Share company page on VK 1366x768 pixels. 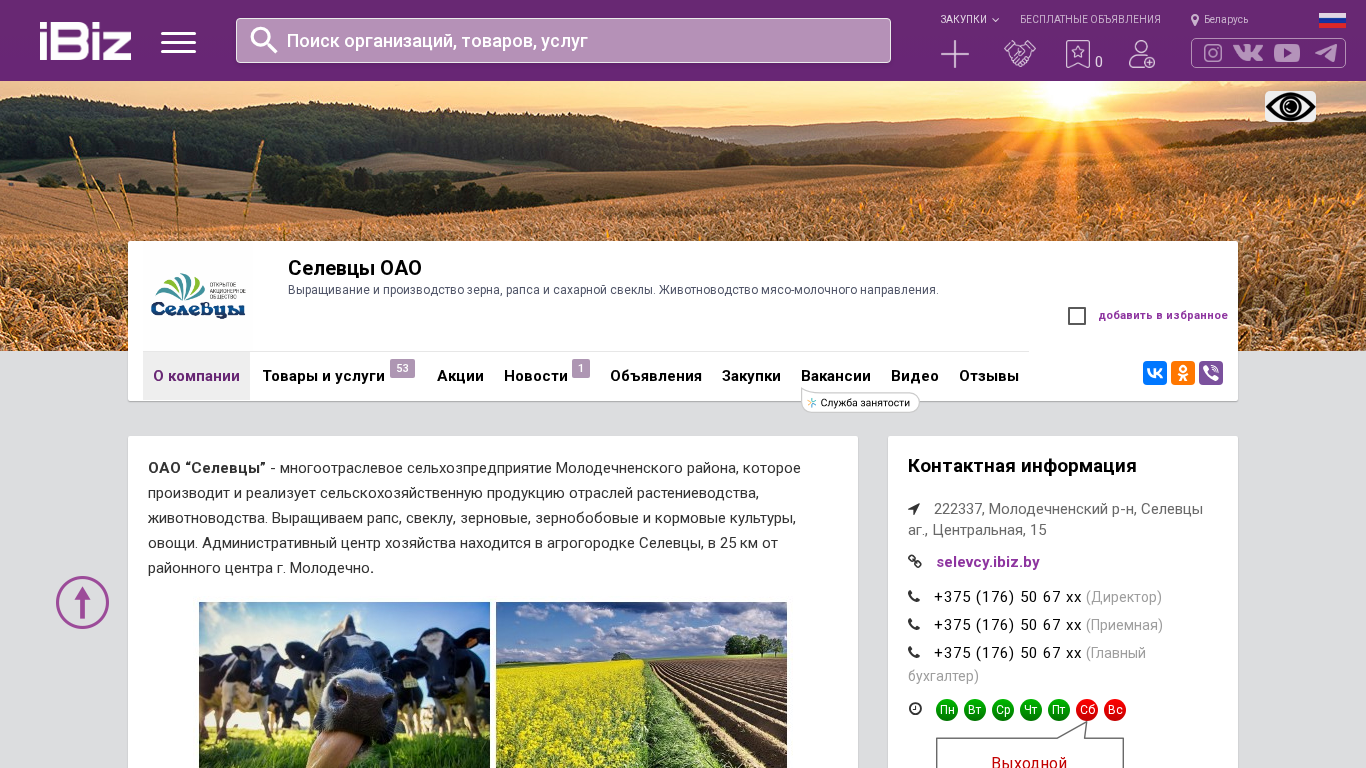coord(1155,373)
